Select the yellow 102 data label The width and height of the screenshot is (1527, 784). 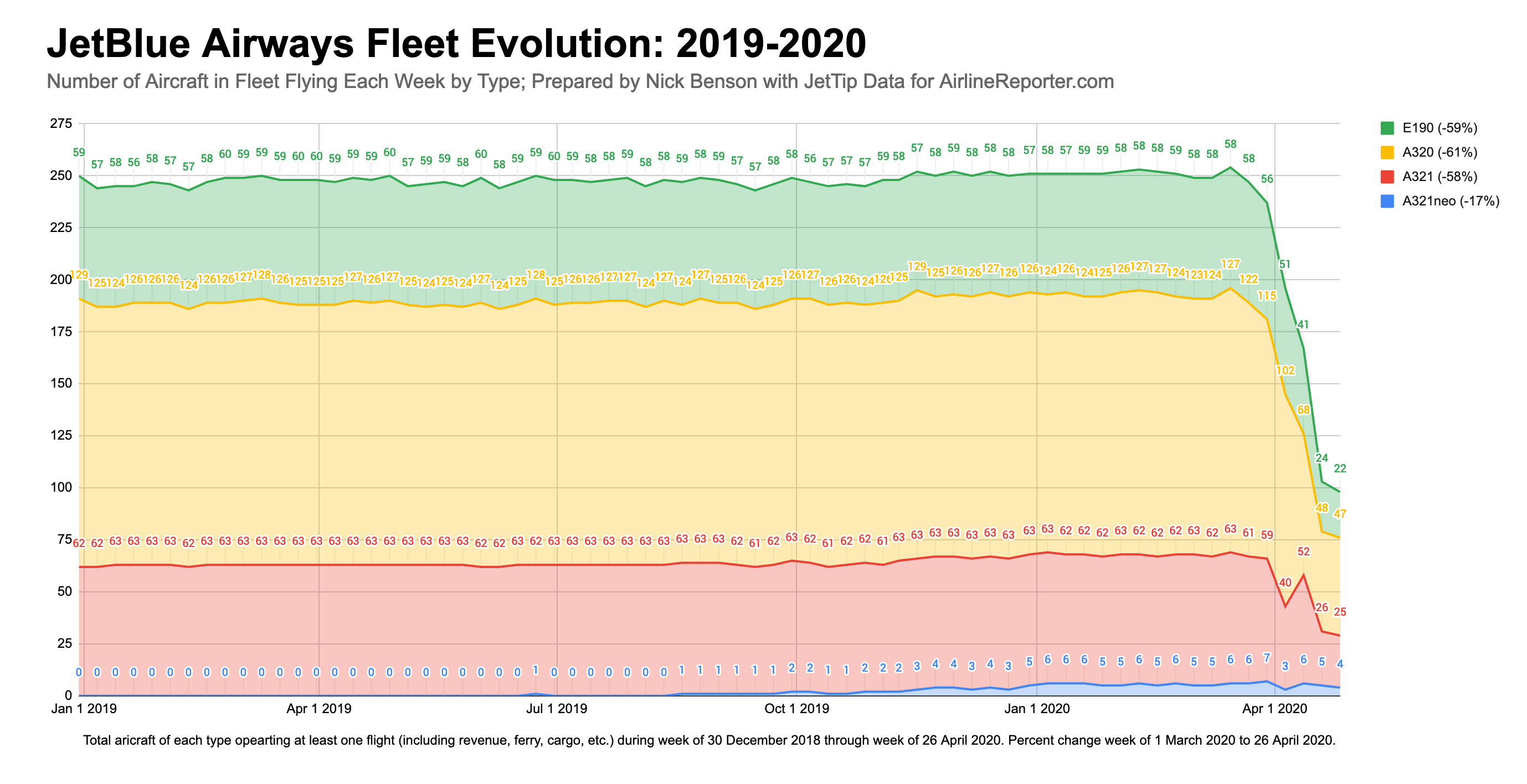point(1285,370)
